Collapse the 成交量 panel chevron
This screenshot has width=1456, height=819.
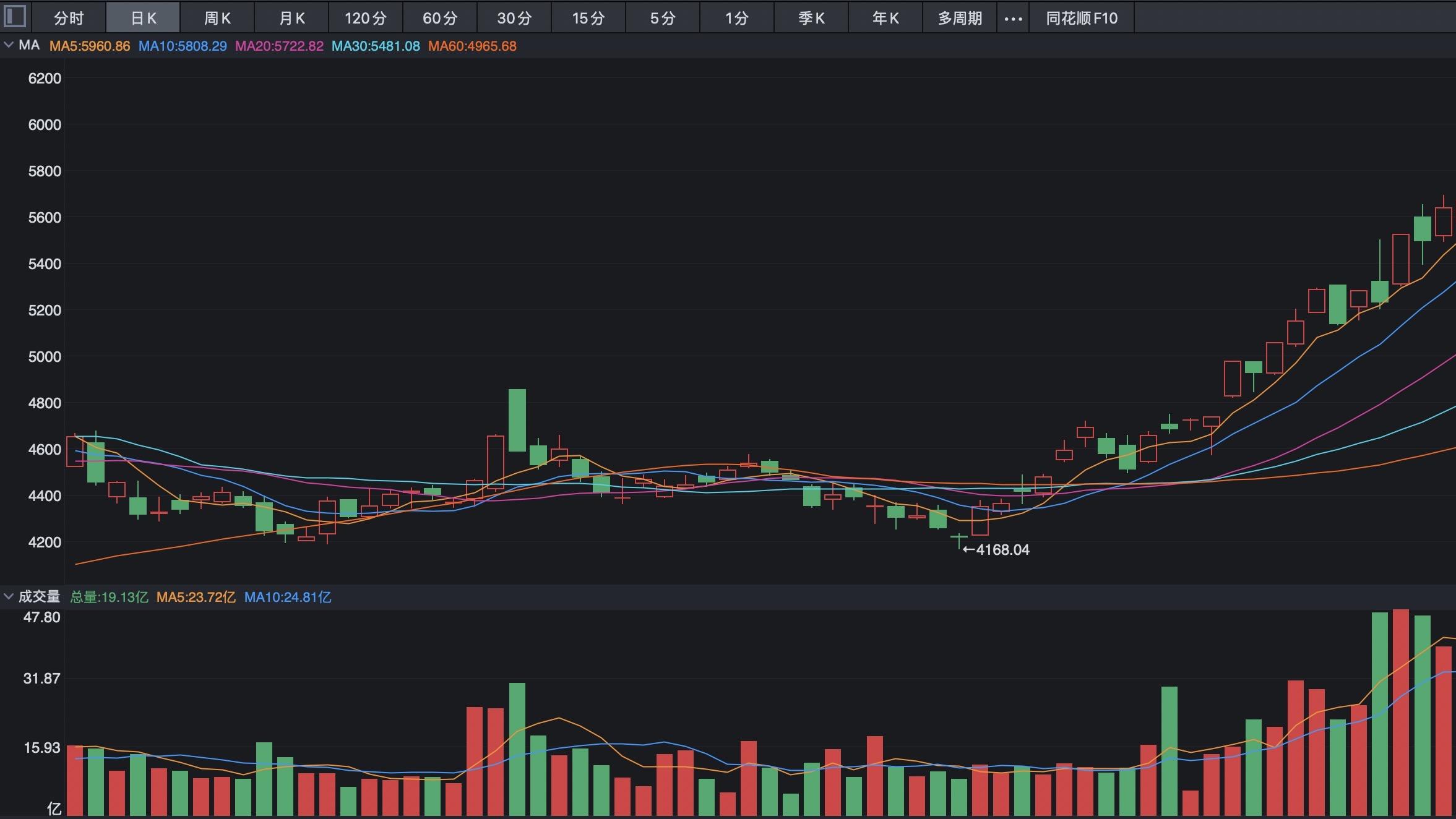point(9,596)
